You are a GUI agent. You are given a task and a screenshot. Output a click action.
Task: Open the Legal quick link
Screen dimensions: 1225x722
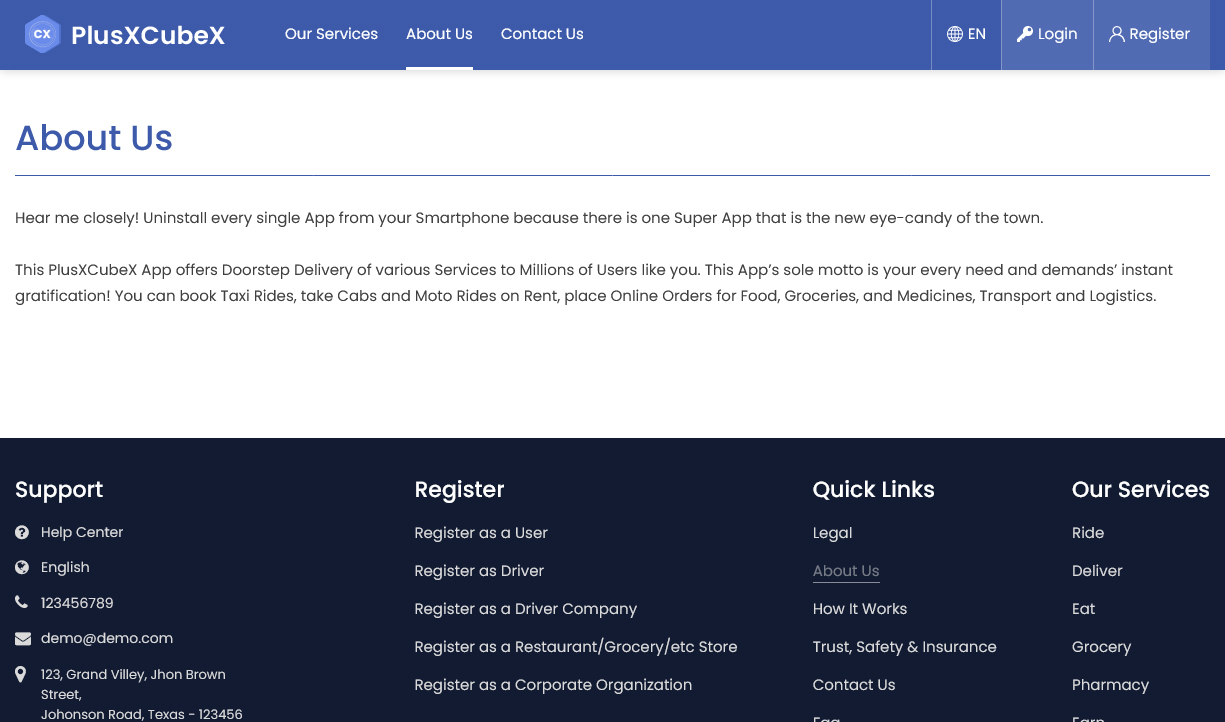click(x=832, y=533)
